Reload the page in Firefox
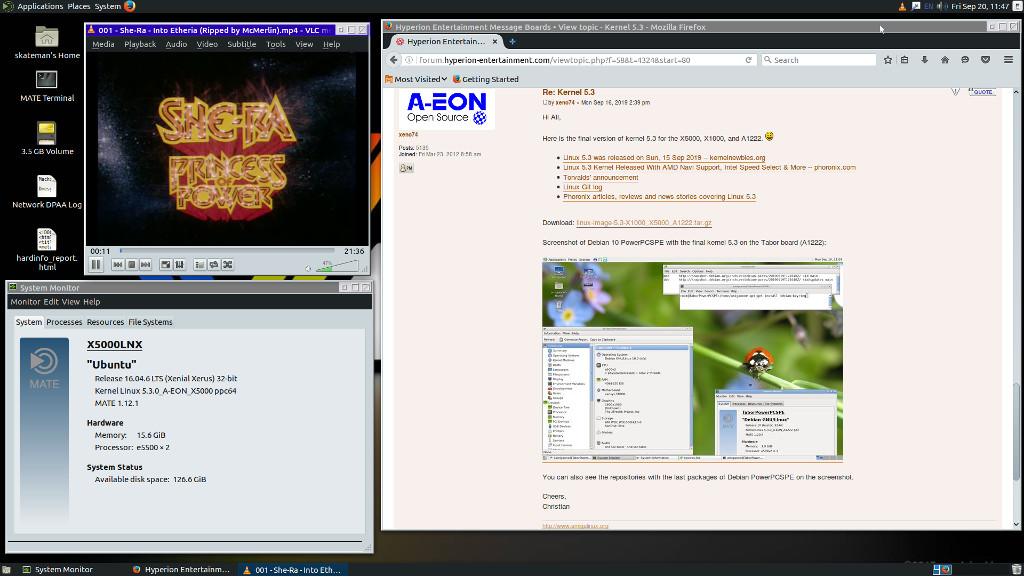 tap(748, 59)
